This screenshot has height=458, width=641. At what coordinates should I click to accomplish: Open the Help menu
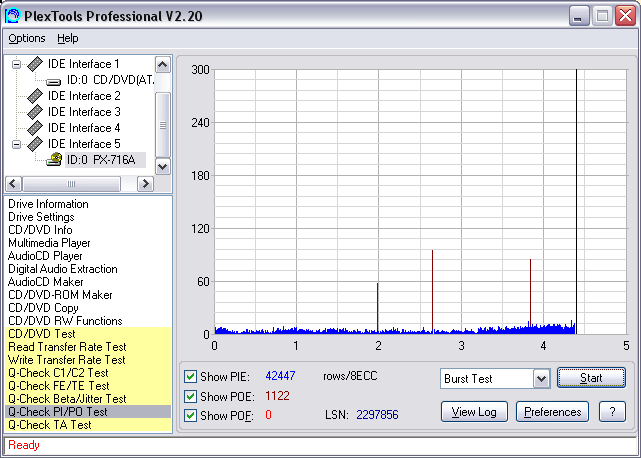pyautogui.click(x=68, y=38)
